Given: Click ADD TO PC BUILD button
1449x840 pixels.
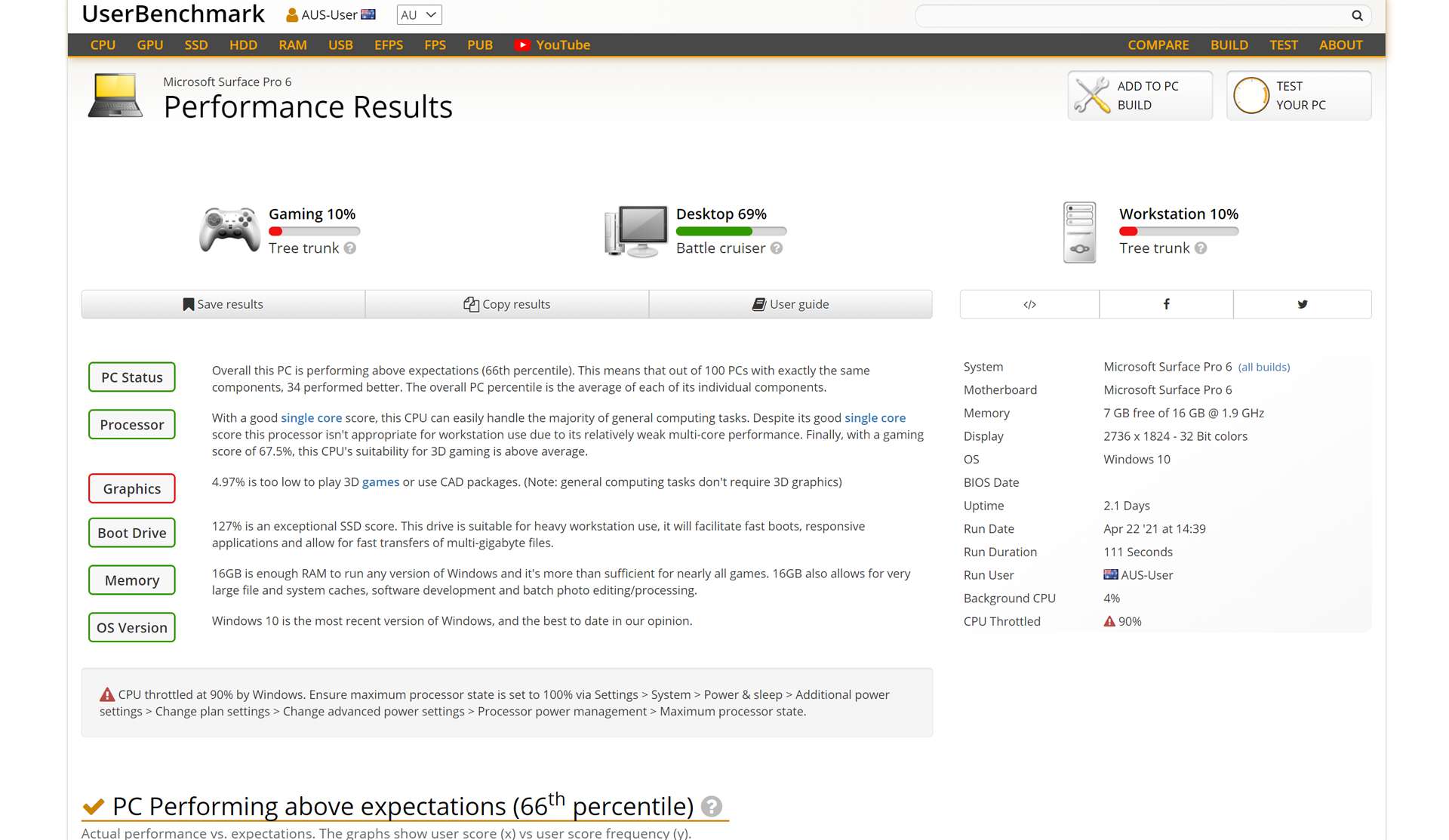Looking at the screenshot, I should click(1140, 95).
